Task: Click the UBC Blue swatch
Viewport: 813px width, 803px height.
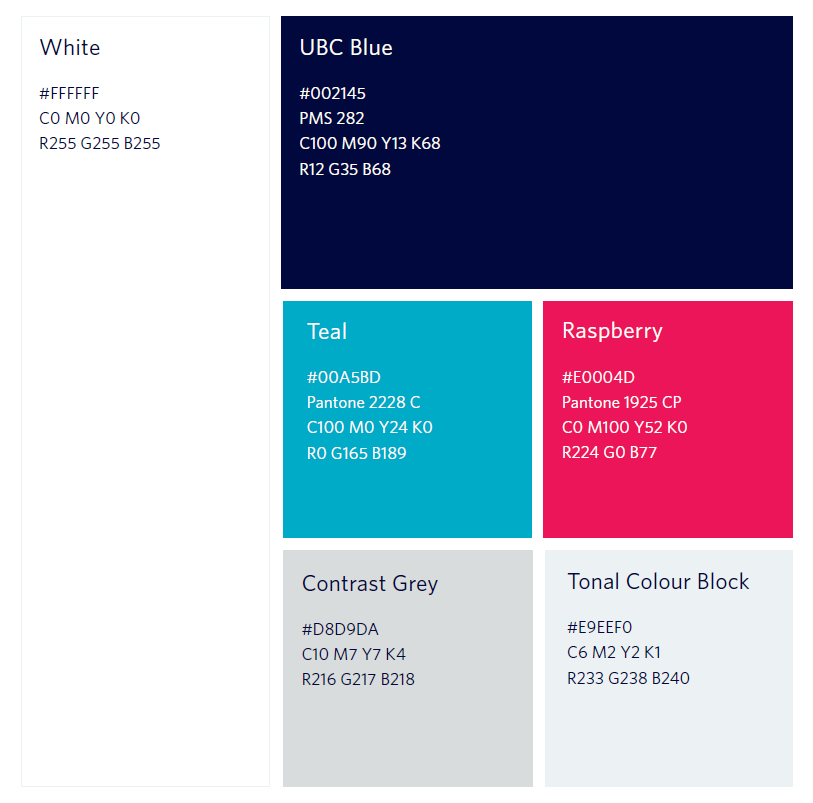Action: (537, 152)
